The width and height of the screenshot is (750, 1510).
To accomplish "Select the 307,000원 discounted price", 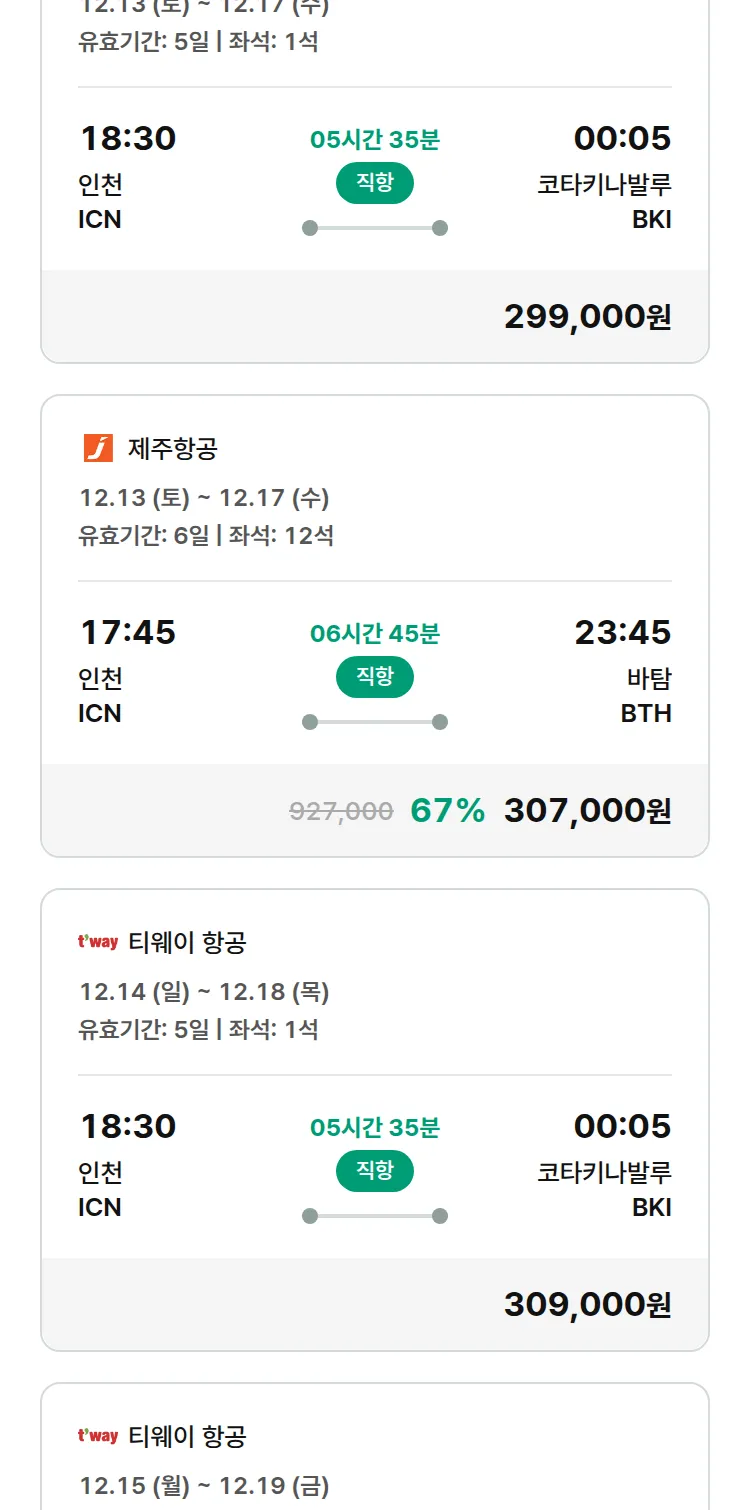I will point(587,811).
